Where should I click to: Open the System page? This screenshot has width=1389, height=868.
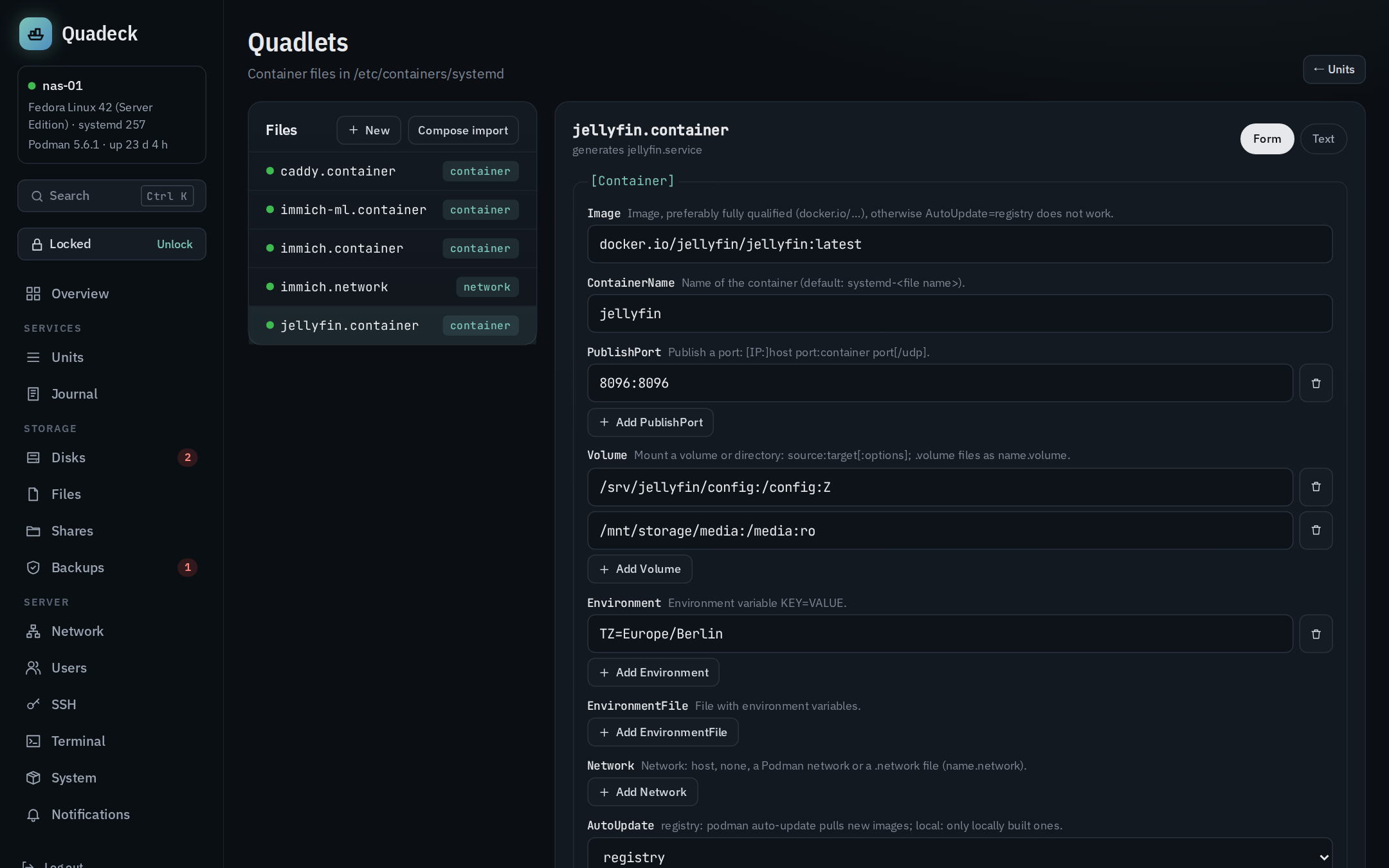coord(112,778)
